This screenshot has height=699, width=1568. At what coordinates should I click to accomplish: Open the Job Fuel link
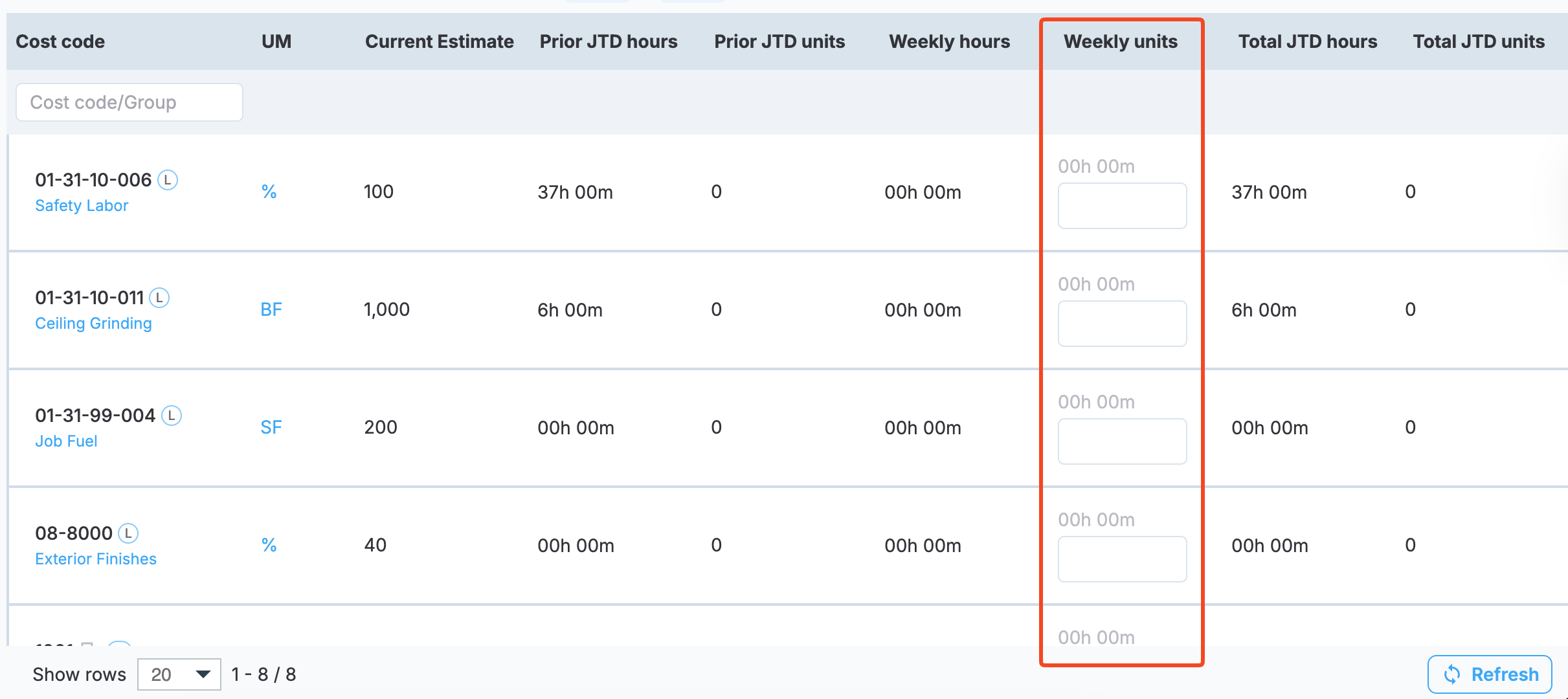(x=66, y=441)
